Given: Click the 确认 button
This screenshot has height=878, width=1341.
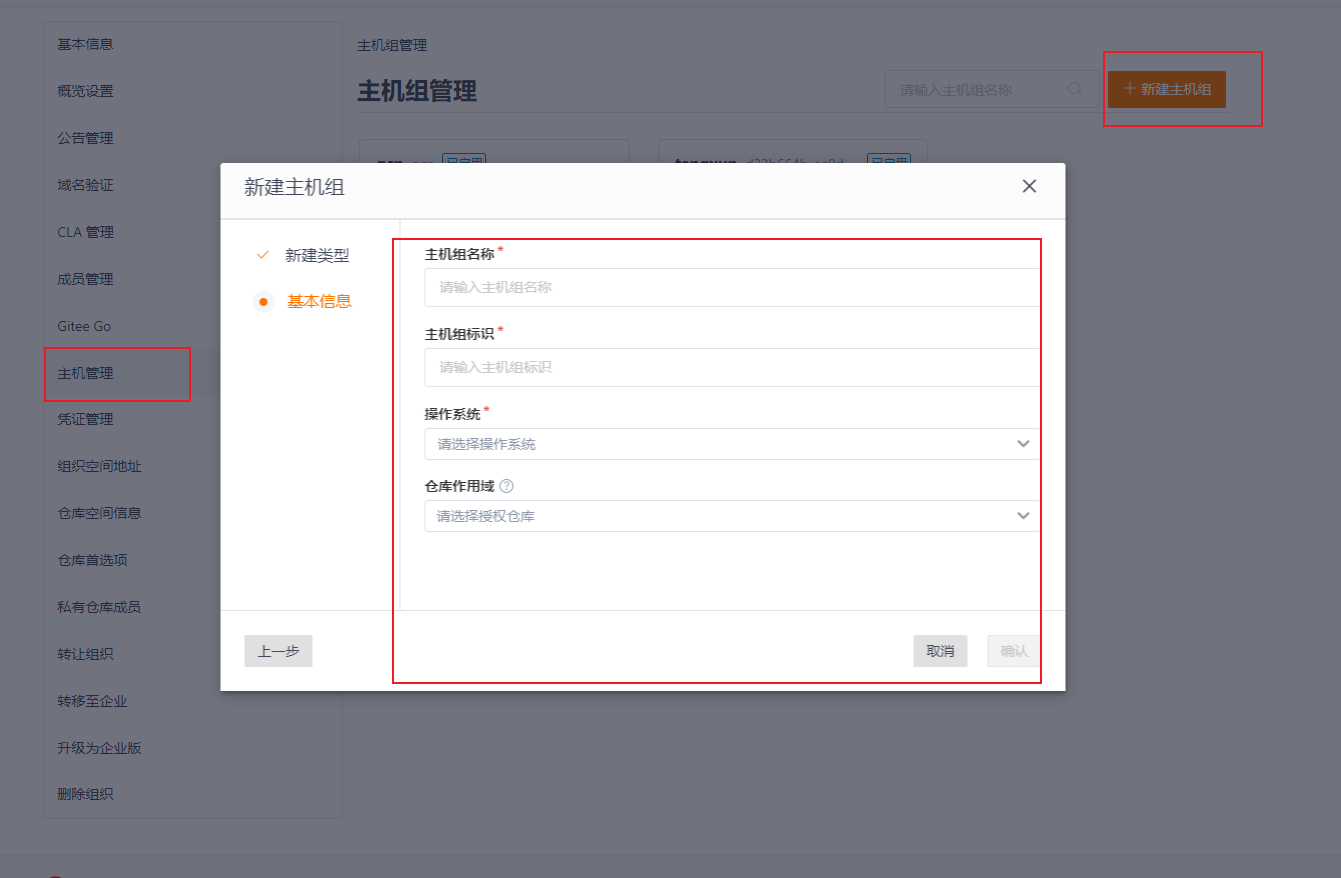Looking at the screenshot, I should click(1014, 651).
